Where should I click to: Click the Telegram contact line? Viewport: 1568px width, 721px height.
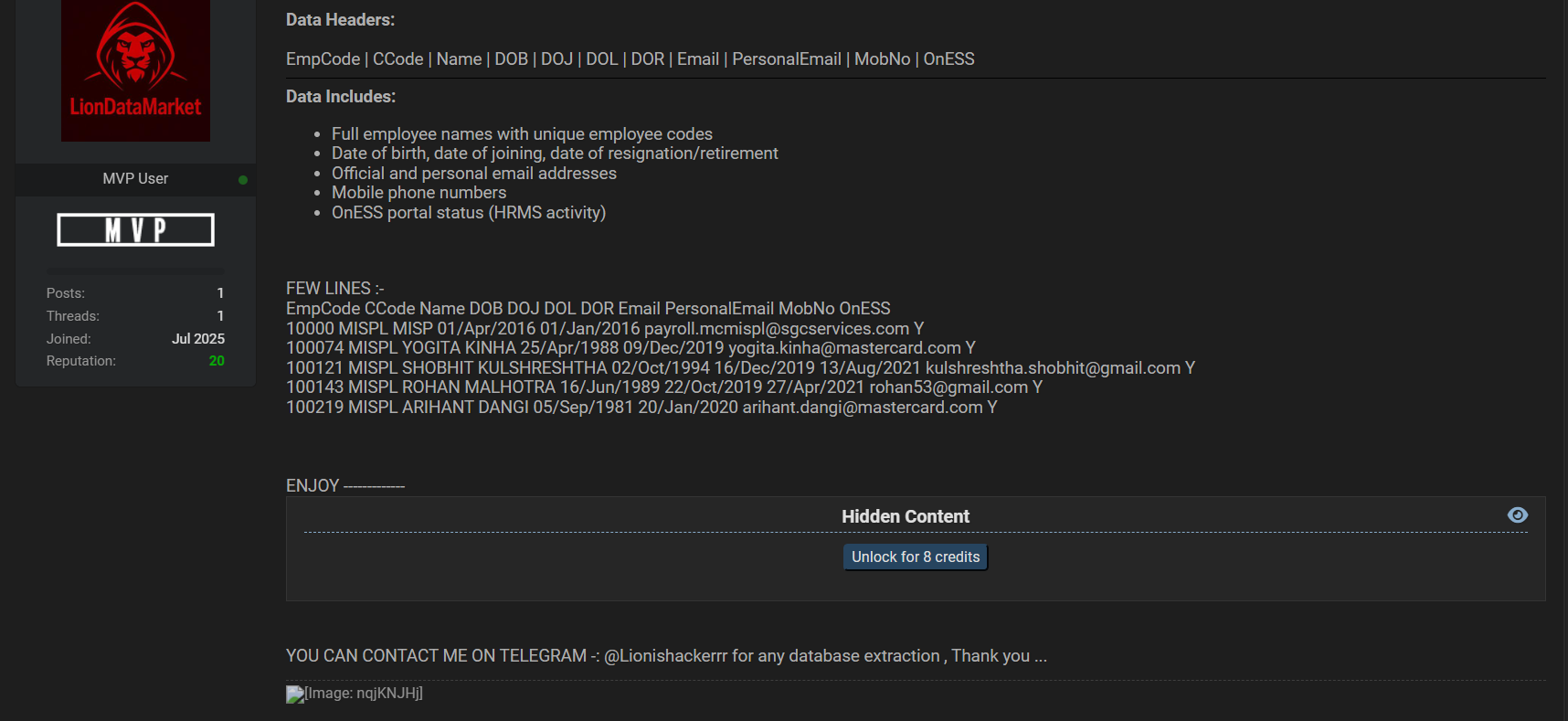666,656
